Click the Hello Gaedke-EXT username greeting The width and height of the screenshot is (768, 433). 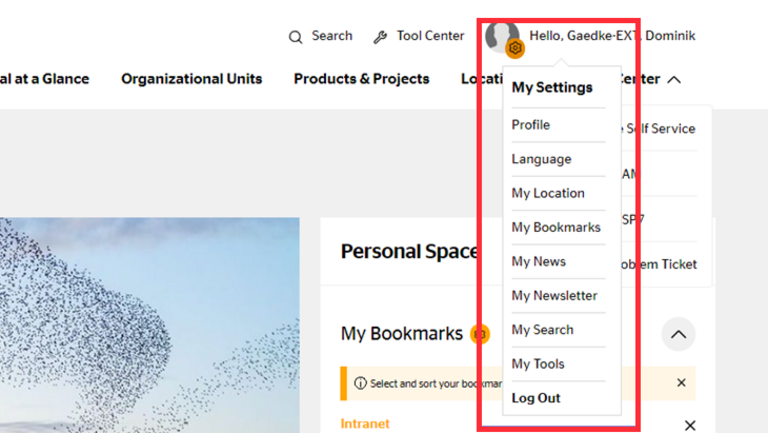(612, 36)
